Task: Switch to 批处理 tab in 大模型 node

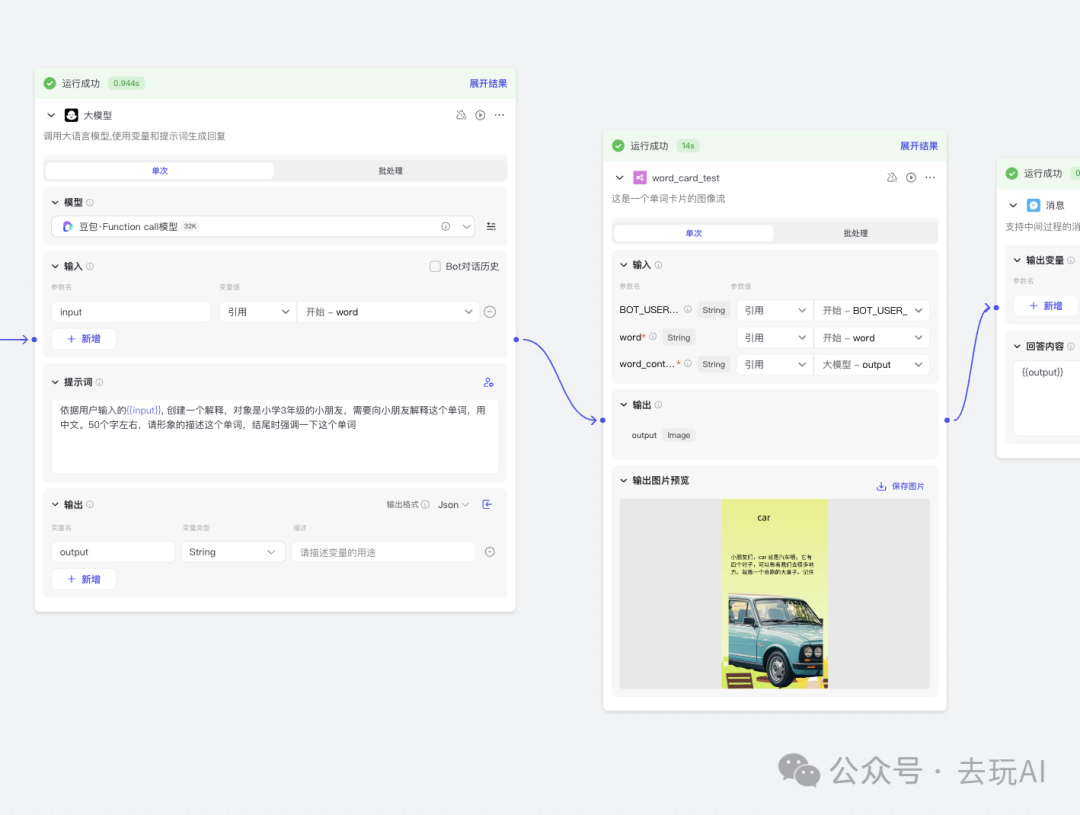Action: tap(390, 171)
